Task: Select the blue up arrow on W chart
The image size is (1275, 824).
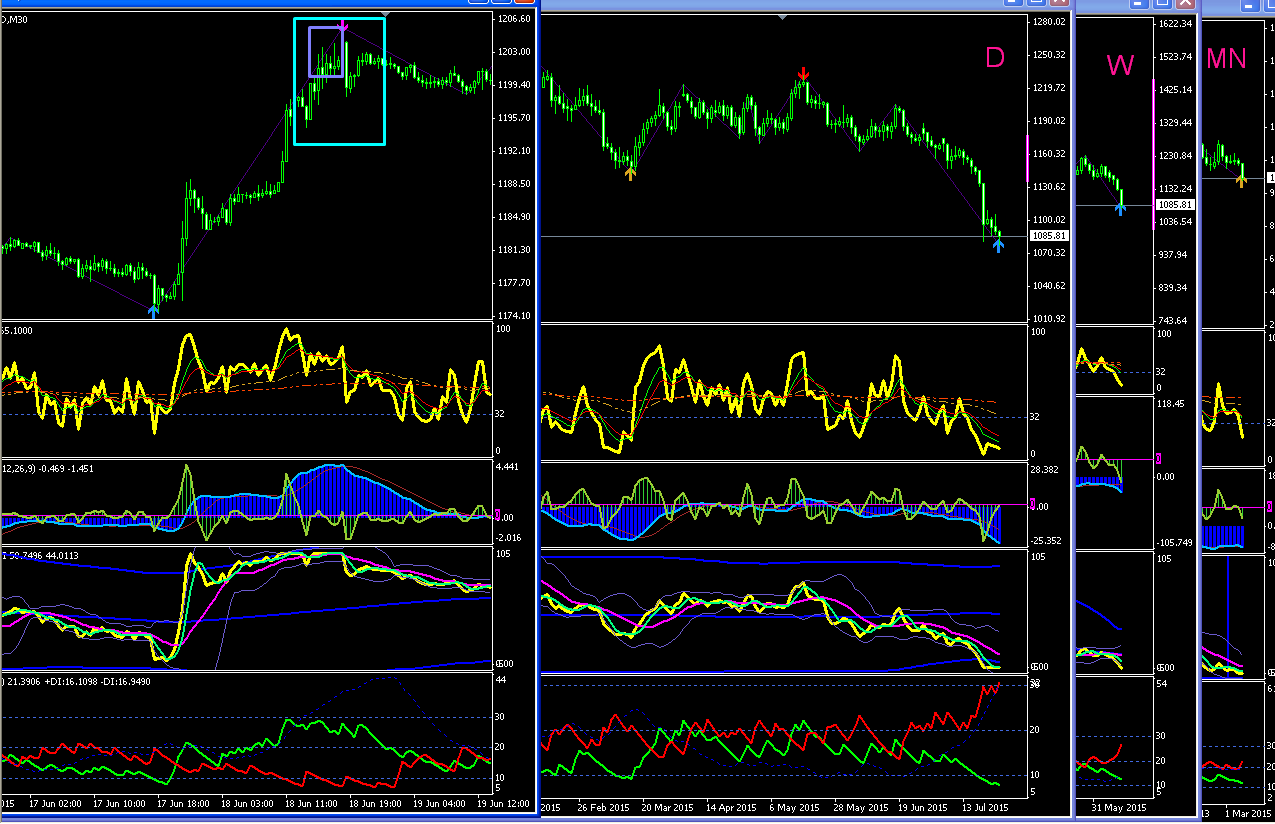Action: click(x=1120, y=208)
